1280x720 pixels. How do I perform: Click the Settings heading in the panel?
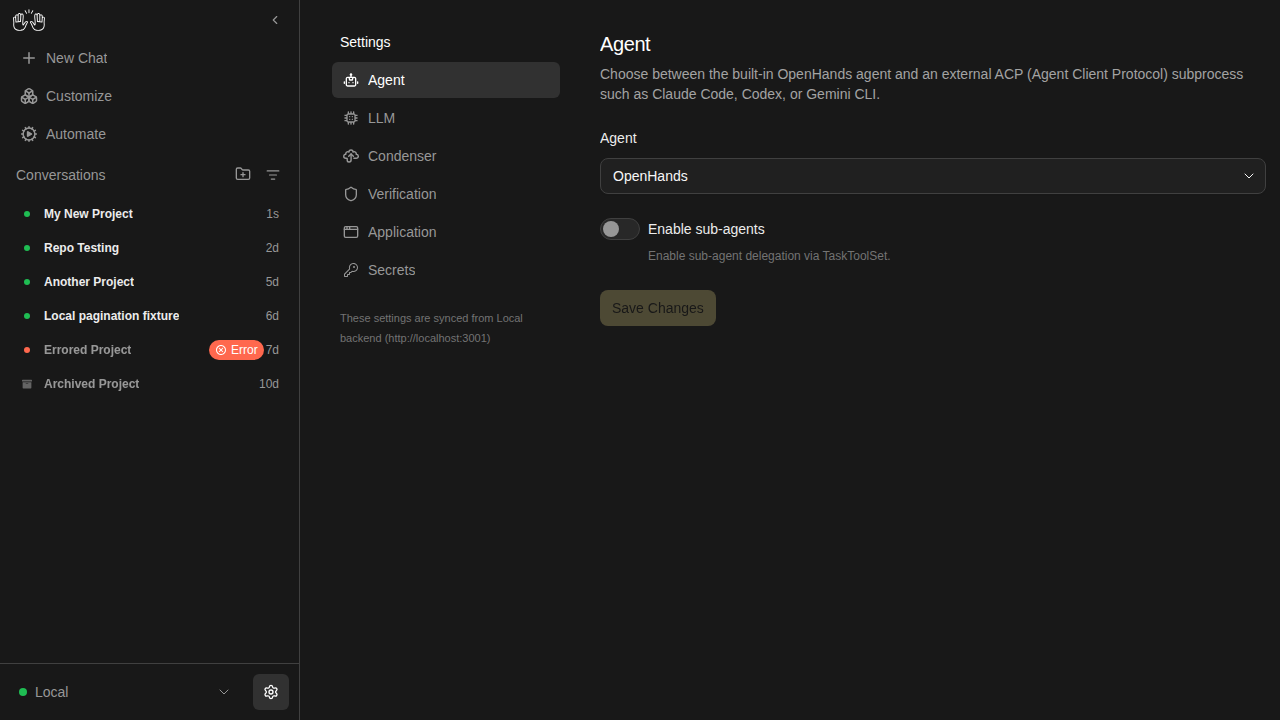pyautogui.click(x=365, y=42)
